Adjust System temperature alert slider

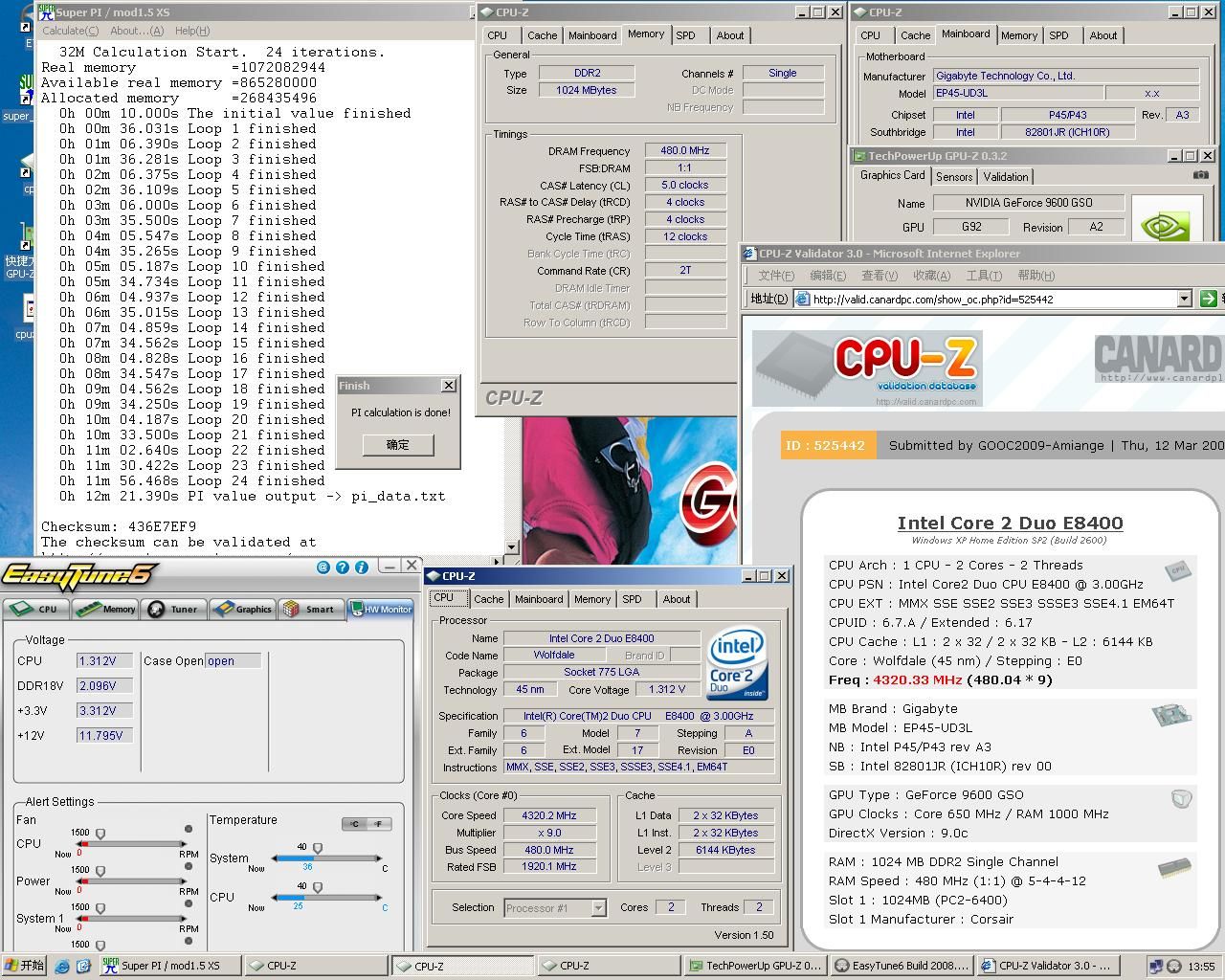318,849
